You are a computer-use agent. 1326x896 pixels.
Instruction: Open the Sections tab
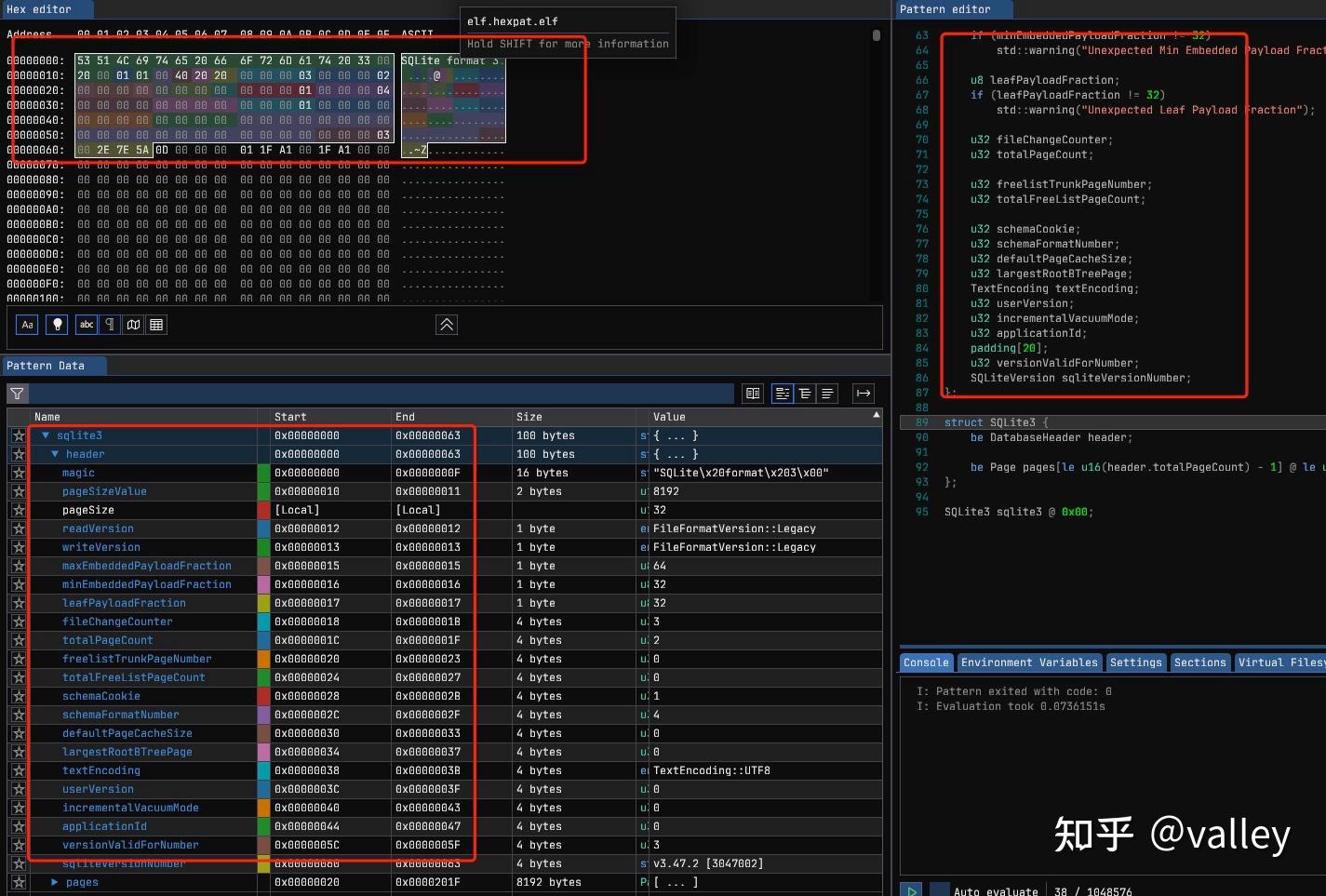(x=1200, y=662)
